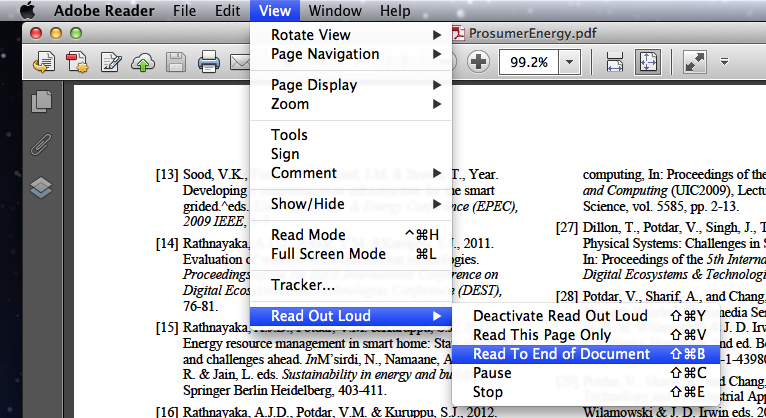
Task: Click the Zoom In plus button
Action: point(478,62)
